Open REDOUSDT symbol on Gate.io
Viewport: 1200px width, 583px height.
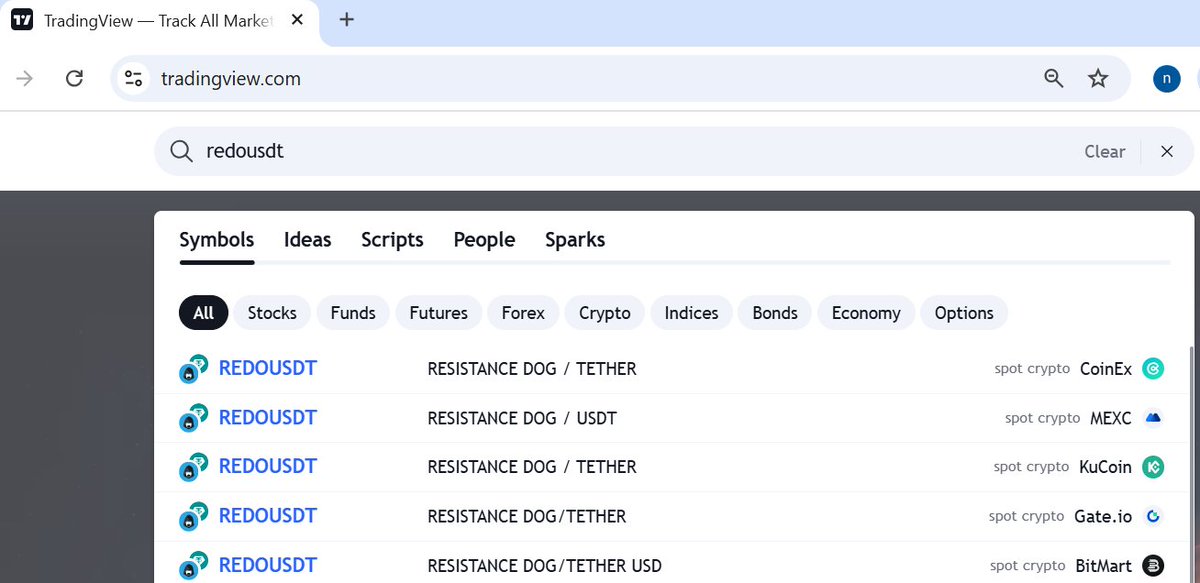point(267,515)
